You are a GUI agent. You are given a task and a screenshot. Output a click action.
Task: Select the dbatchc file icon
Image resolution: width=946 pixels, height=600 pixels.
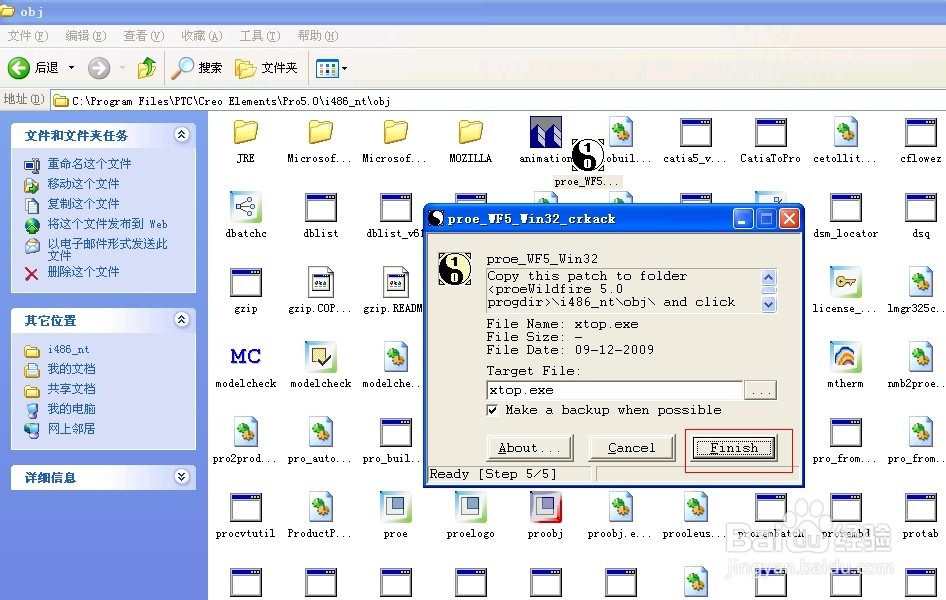246,207
